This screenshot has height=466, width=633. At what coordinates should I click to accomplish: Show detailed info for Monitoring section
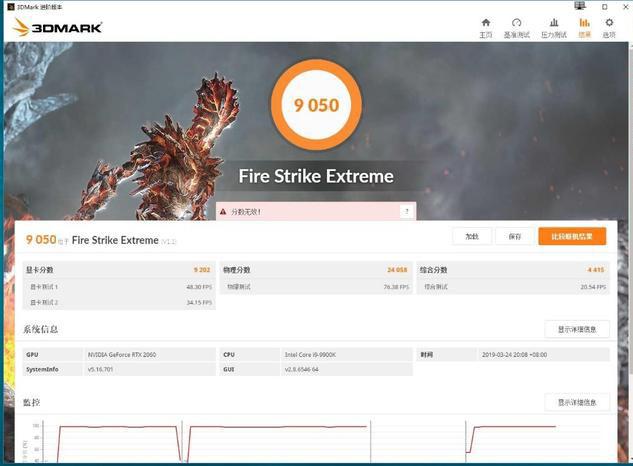[577, 402]
